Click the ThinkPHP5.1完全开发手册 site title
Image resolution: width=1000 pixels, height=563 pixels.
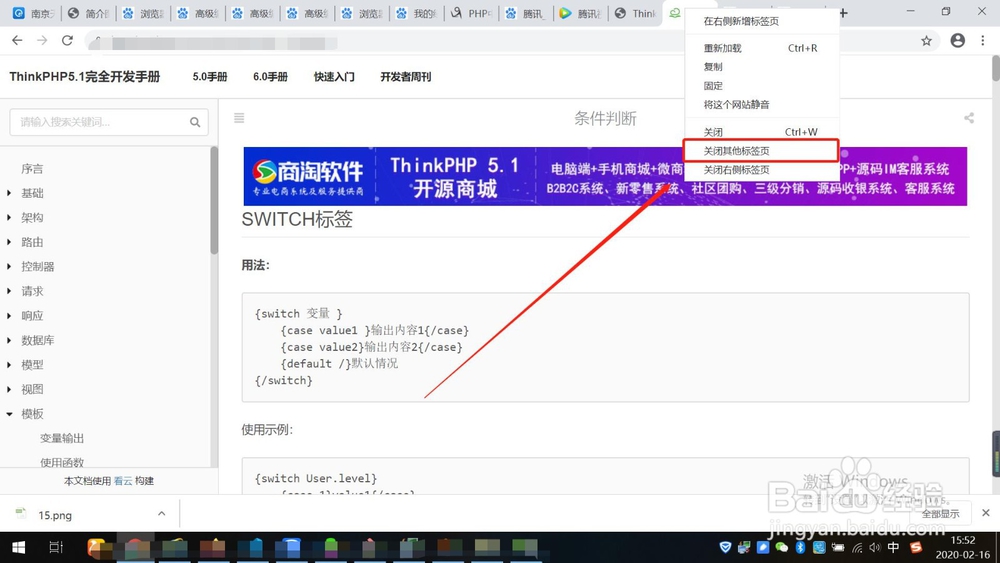point(85,77)
